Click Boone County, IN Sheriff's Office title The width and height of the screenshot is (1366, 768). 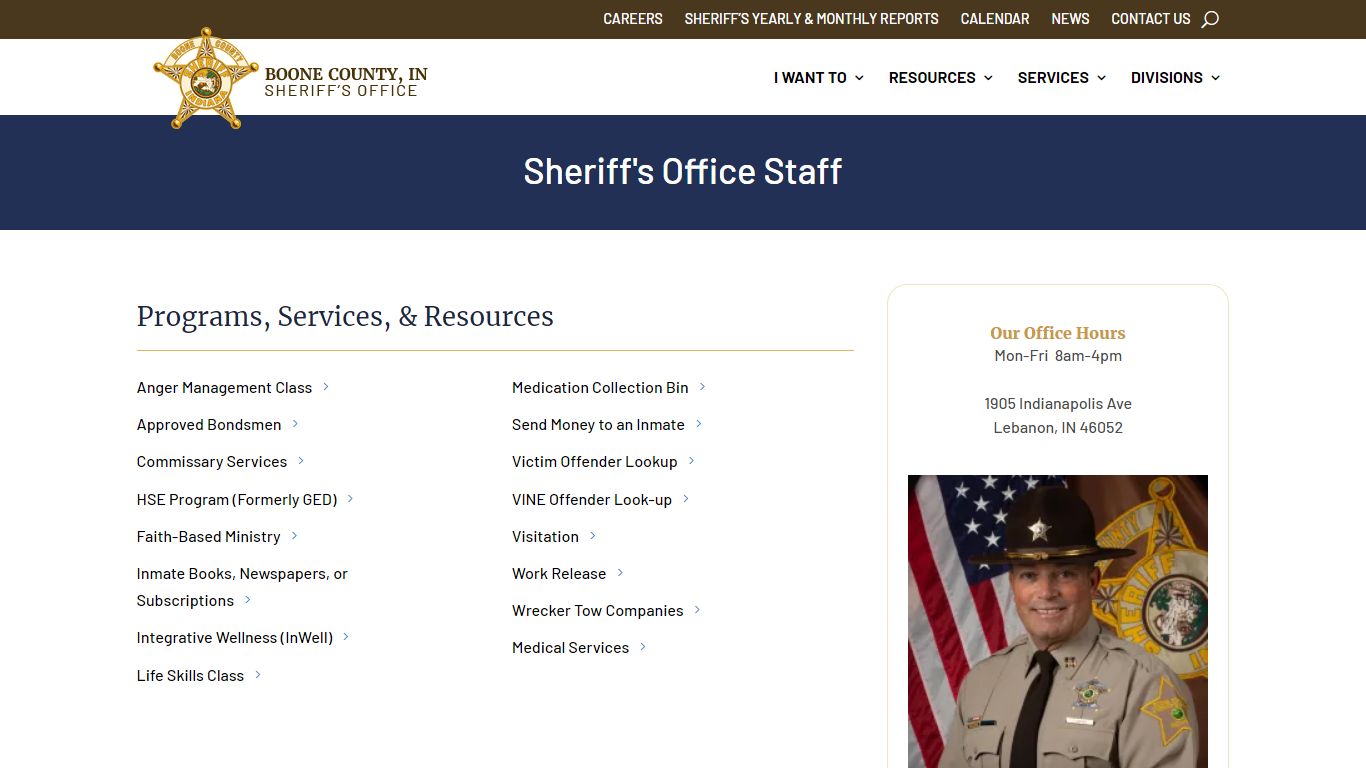coord(346,82)
